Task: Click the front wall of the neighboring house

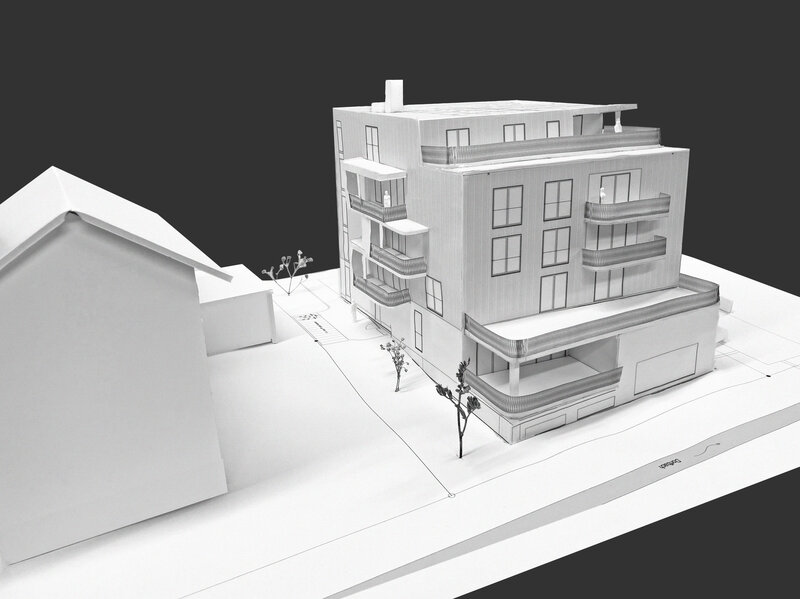Action: (x=100, y=400)
